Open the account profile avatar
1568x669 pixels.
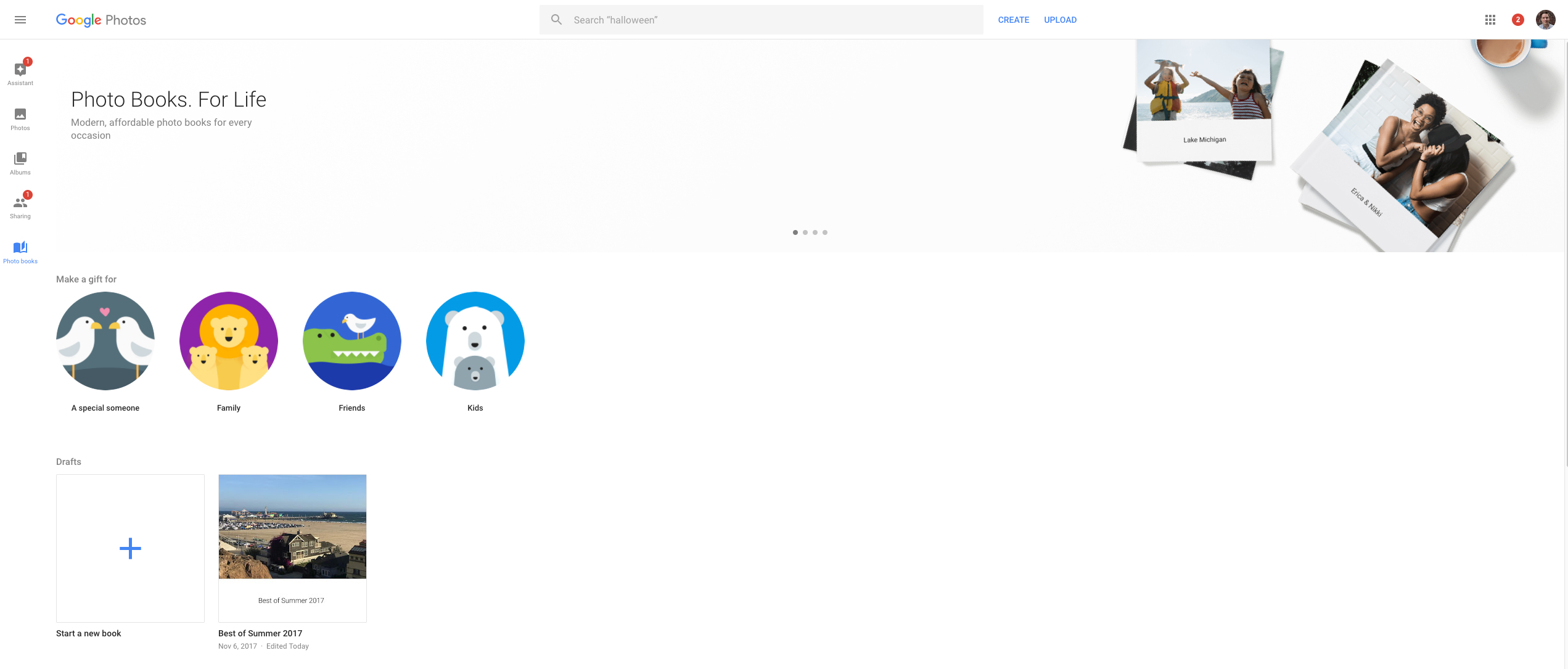(x=1545, y=20)
